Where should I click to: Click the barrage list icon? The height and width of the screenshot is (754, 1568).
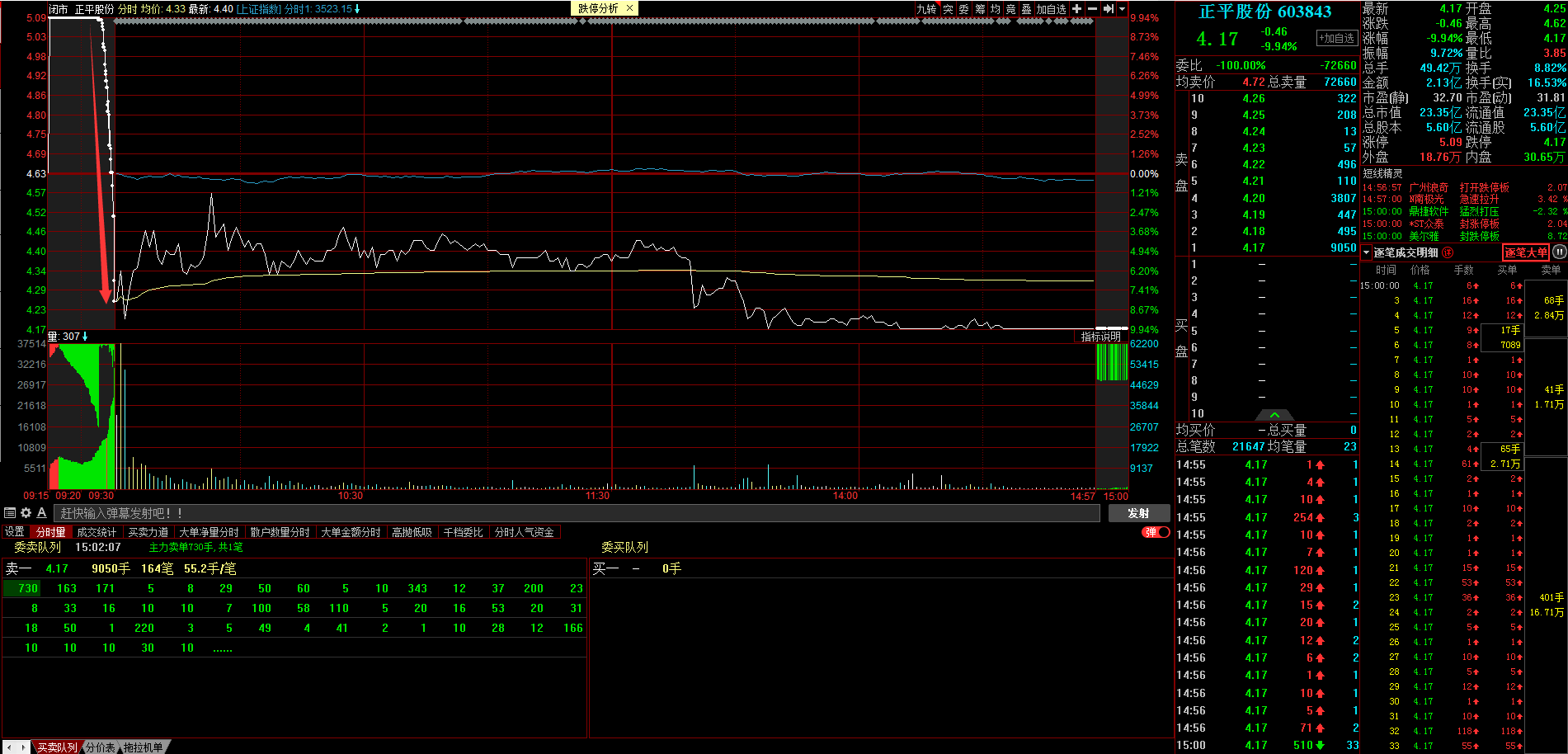10,513
